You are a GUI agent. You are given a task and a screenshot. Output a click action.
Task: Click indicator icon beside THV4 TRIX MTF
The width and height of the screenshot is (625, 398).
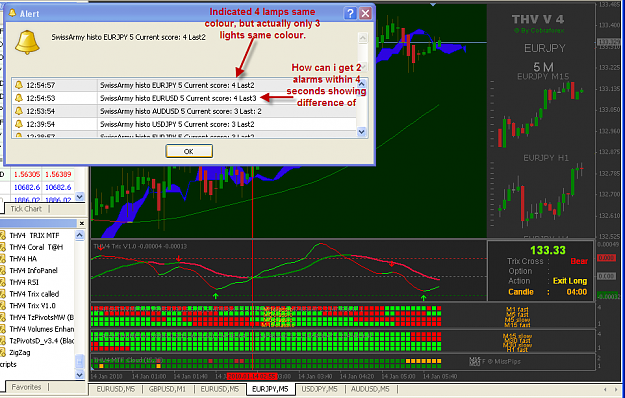pos(2,235)
